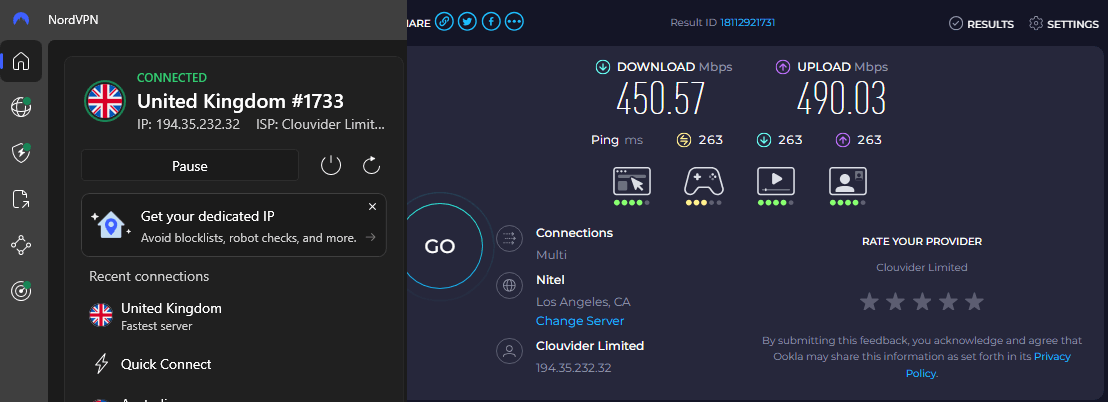The width and height of the screenshot is (1108, 402).
Task: Click the download arrow icon beside DOWNLOAD
Action: (x=603, y=67)
